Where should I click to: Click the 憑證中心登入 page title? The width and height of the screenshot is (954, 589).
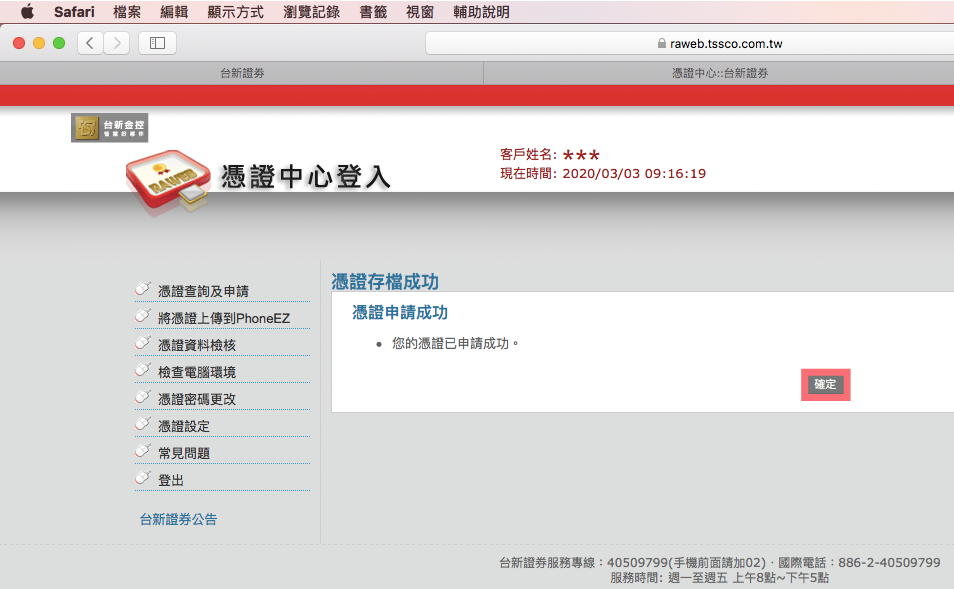click(305, 177)
